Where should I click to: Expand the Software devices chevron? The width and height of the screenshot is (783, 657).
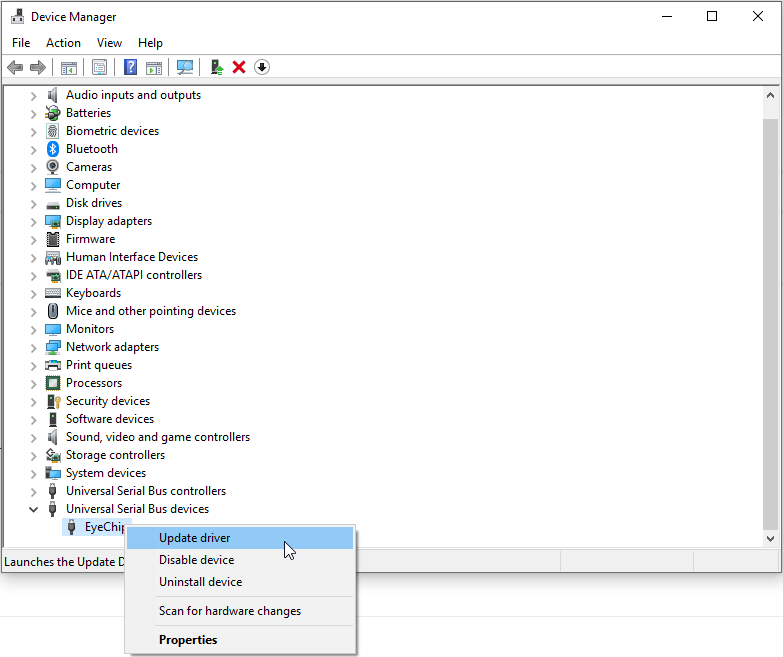point(33,419)
